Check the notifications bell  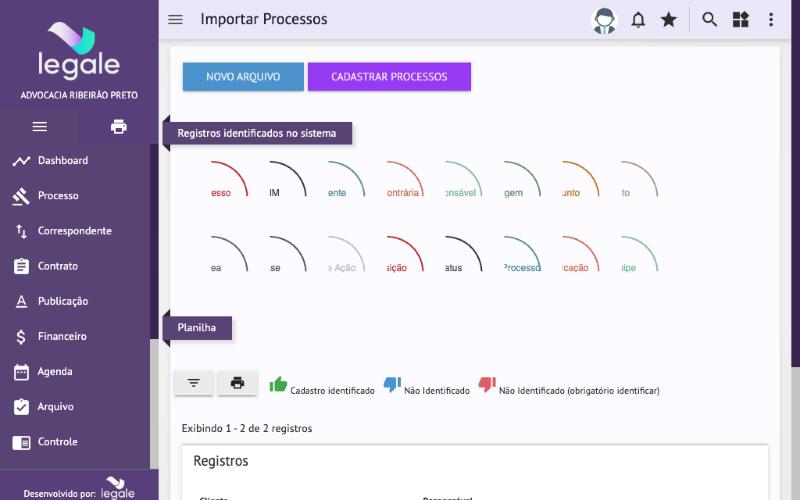[638, 20]
